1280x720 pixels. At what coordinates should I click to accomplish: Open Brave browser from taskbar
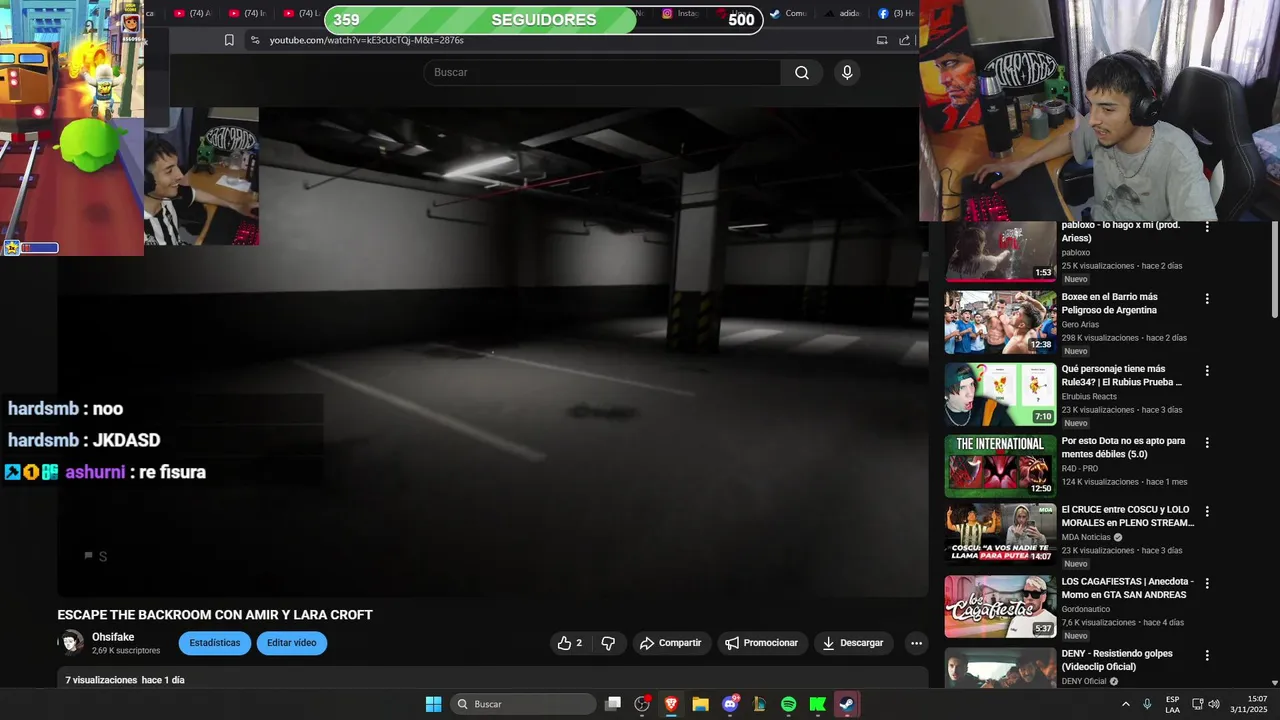671,704
